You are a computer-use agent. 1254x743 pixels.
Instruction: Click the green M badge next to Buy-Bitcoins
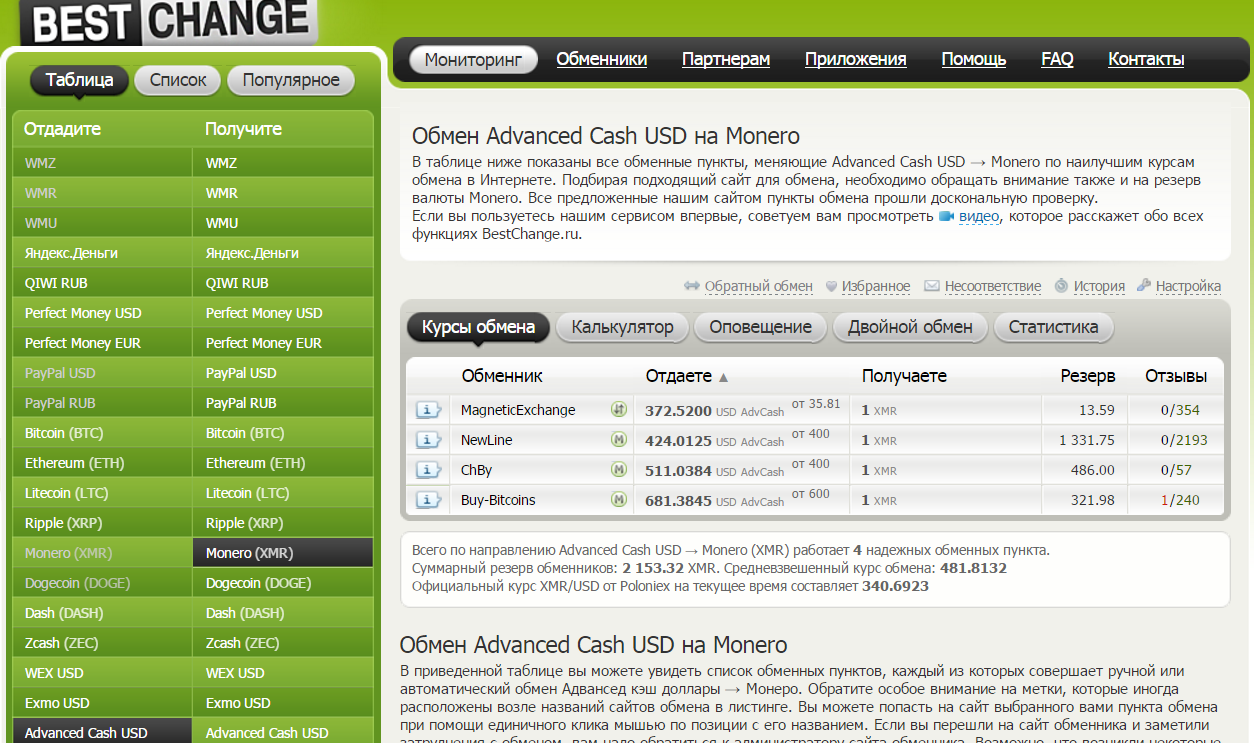point(619,500)
